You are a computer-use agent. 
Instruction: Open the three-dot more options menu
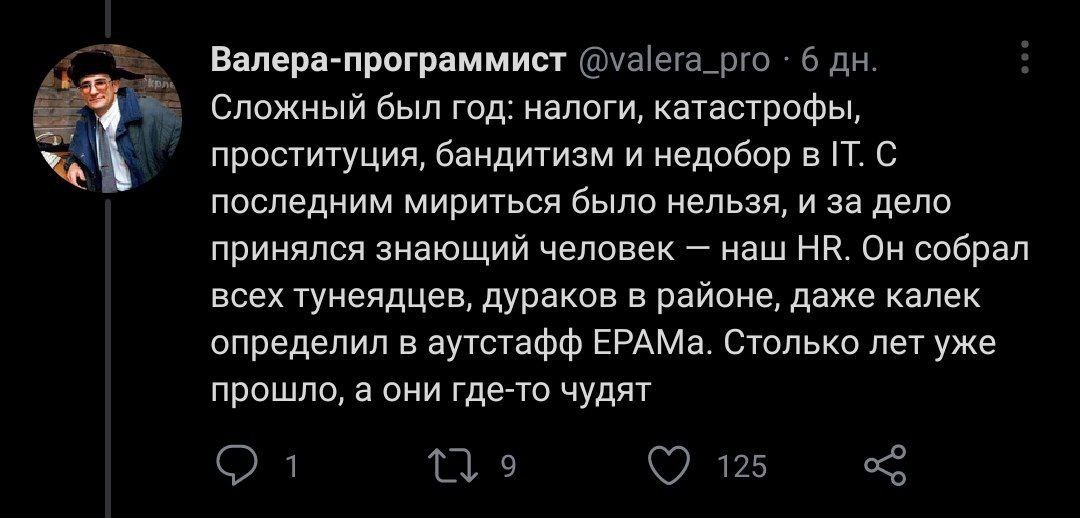coord(1026,60)
